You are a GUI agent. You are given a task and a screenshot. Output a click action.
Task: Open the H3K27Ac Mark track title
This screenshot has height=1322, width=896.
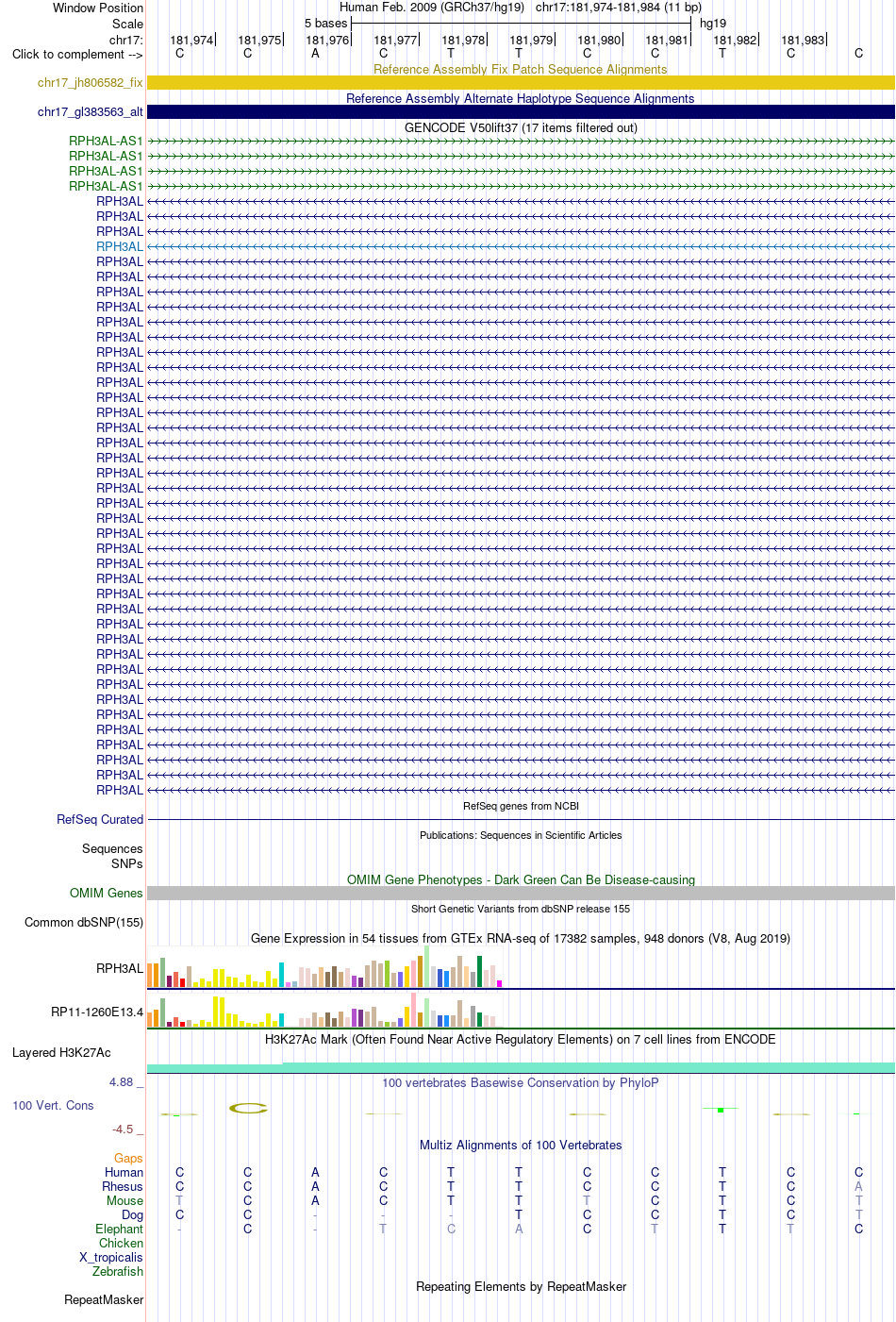[x=521, y=1040]
